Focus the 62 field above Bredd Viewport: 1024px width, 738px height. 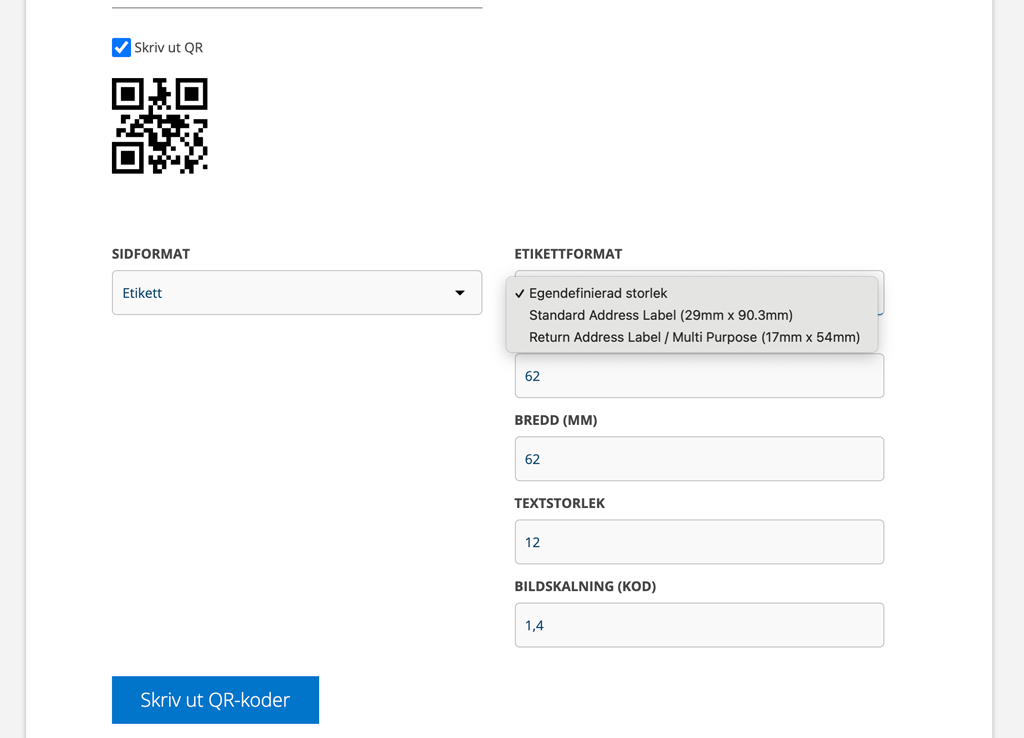click(699, 376)
